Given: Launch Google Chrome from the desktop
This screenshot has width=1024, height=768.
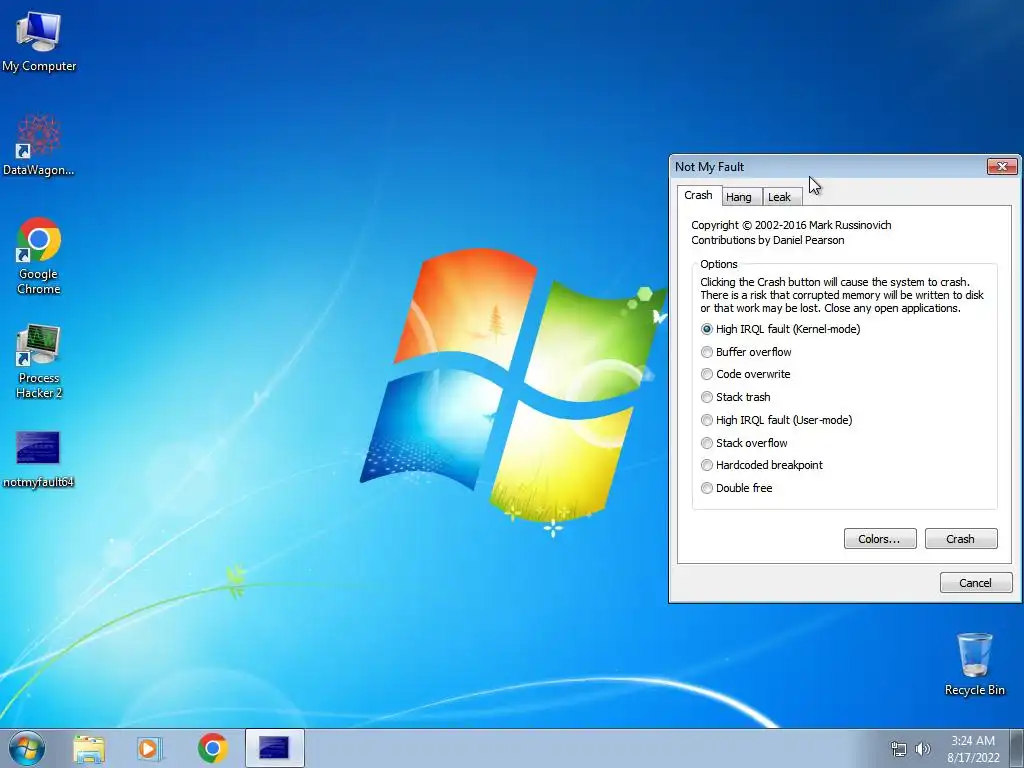Looking at the screenshot, I should point(39,256).
